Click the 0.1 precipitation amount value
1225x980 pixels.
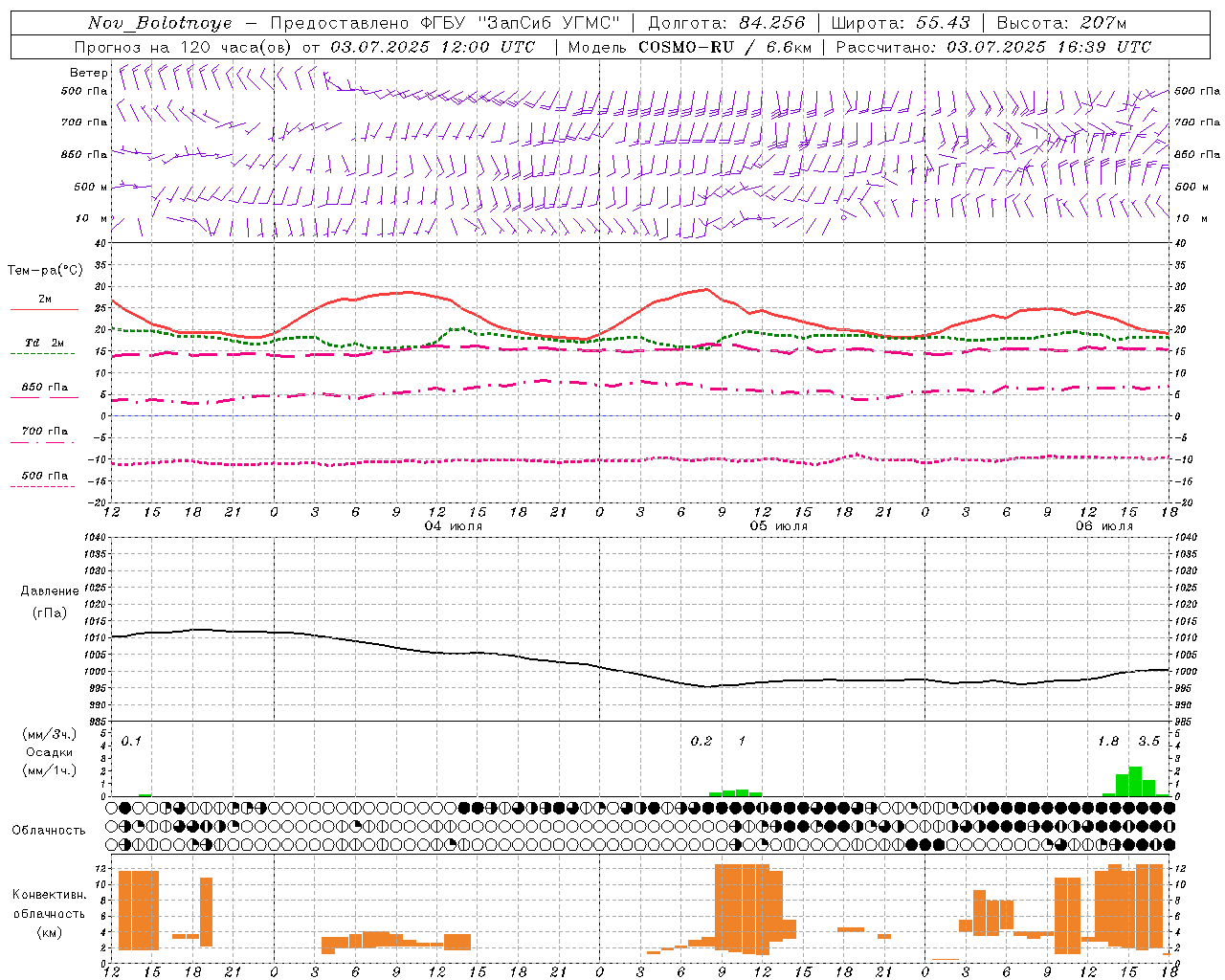[x=131, y=741]
